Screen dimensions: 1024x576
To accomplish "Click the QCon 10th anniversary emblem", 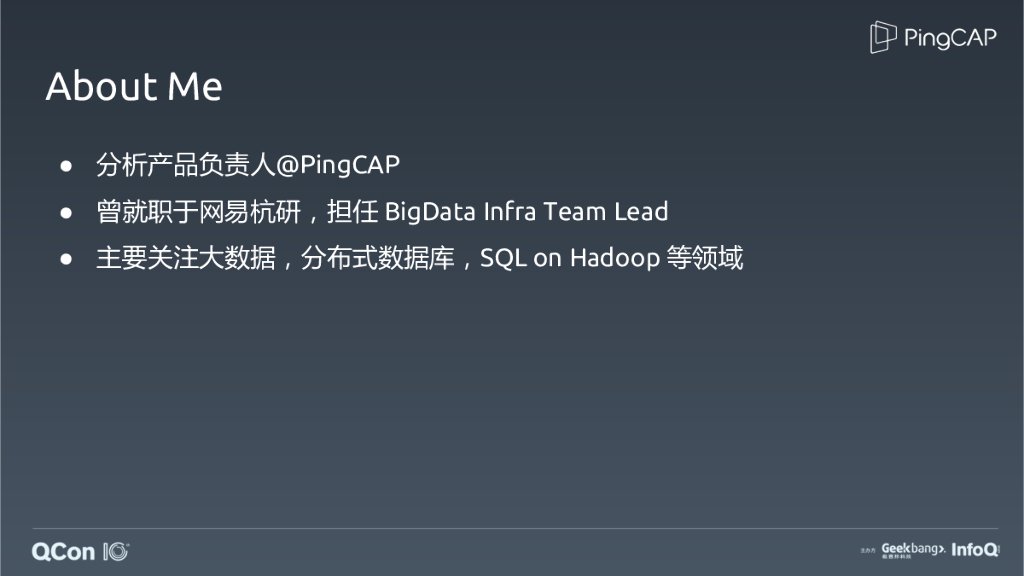I will (x=115, y=551).
